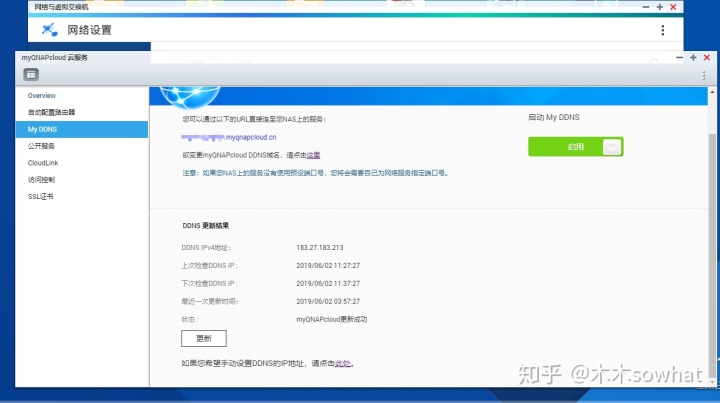Click the 这里 link to change DDNS domain
Viewport: 720px width, 403px height.
click(313, 155)
